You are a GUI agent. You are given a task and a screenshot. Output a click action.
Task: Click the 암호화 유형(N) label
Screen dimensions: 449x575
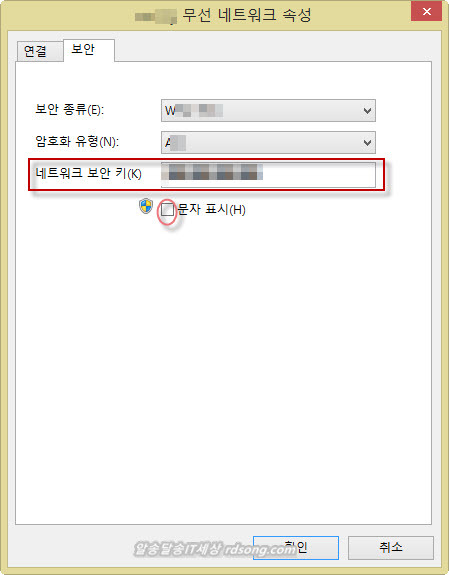click(x=77, y=141)
